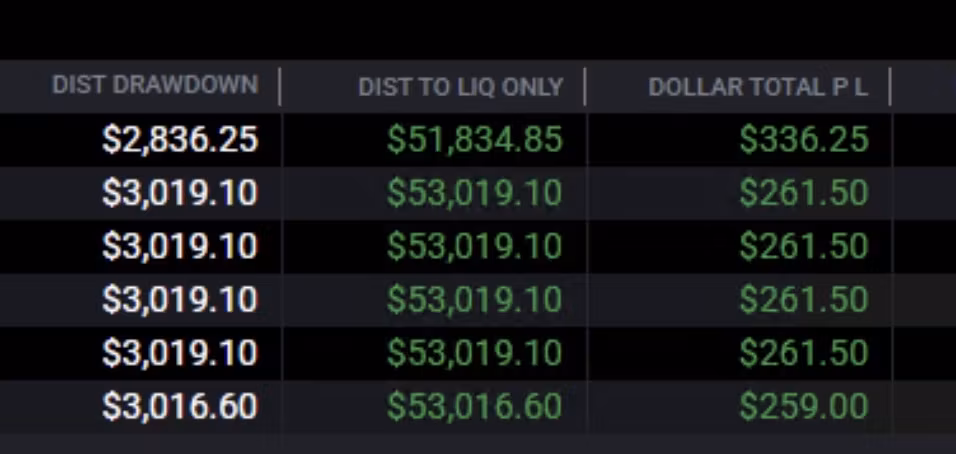956x454 pixels.
Task: Click third row's $261.50 P L cell
Action: point(803,246)
